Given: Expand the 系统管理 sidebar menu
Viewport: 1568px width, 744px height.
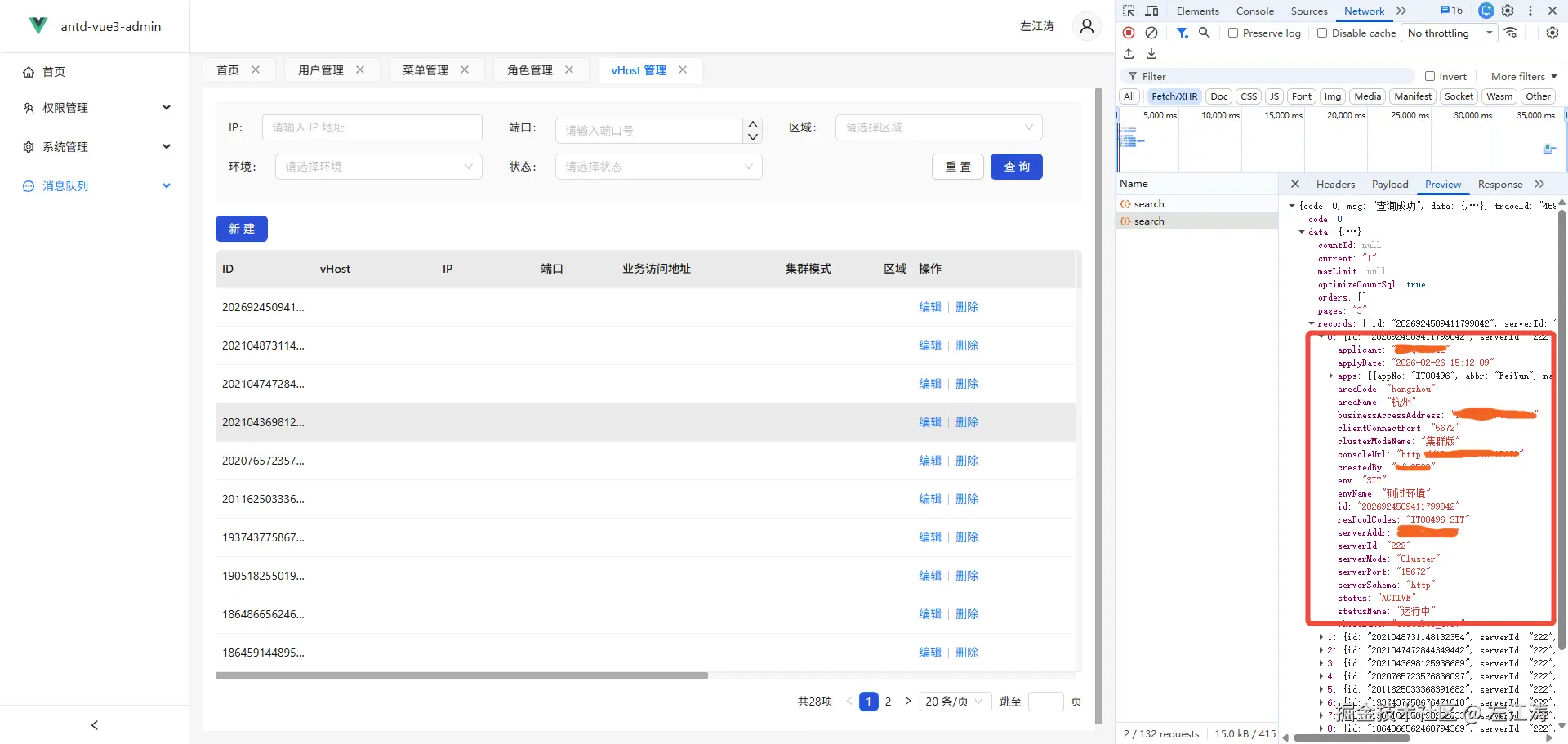Looking at the screenshot, I should tap(96, 147).
